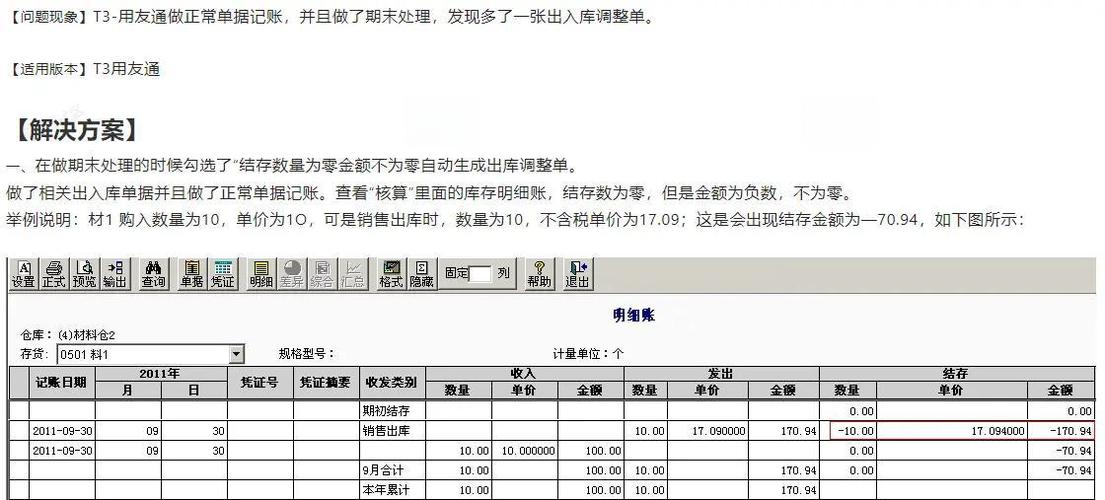The height and width of the screenshot is (500, 1105).
Task: Click the 日 sub-column header
Action: (195, 390)
